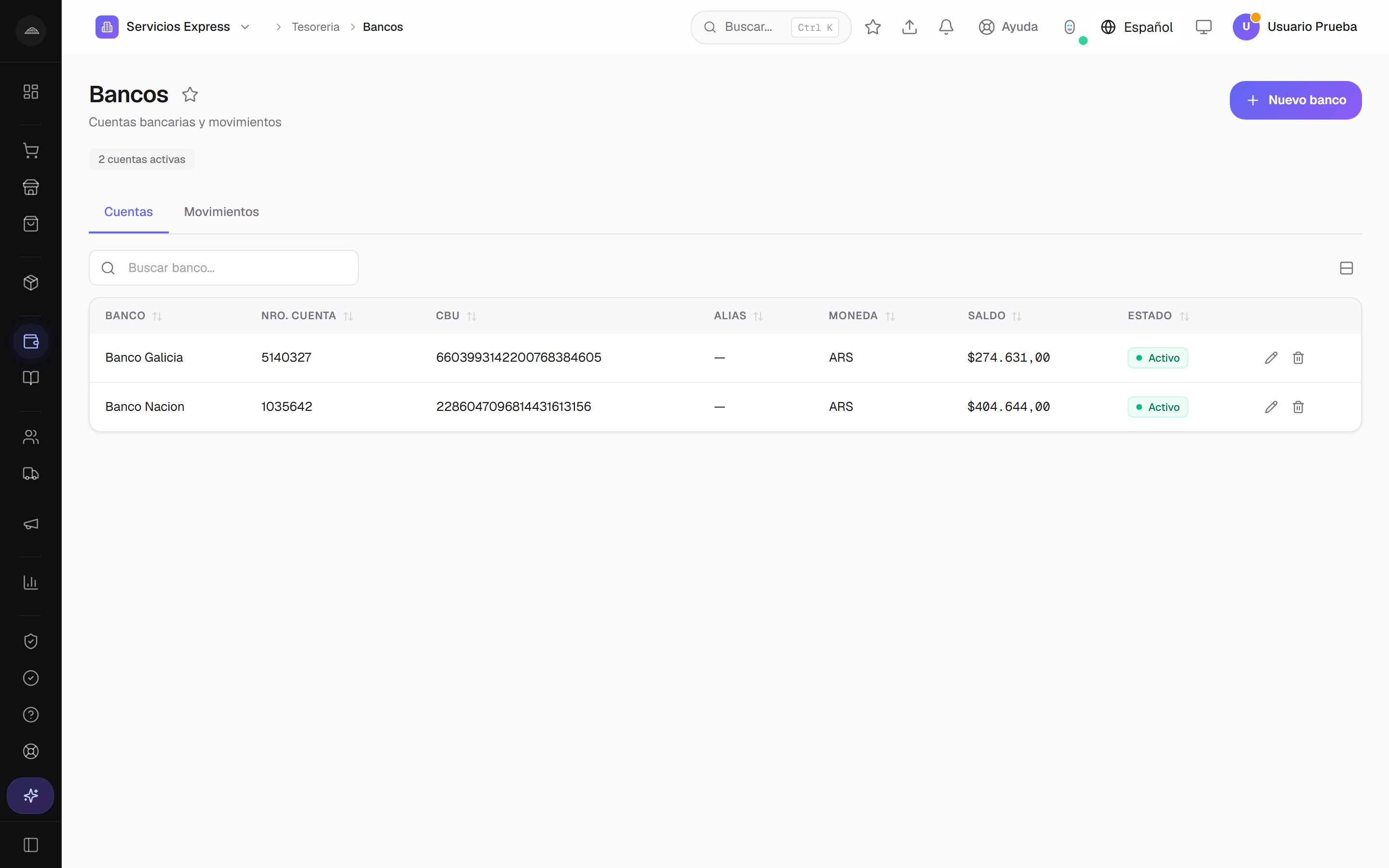The image size is (1389, 868).
Task: Click CBU 6603993142200768384605
Action: [519, 358]
